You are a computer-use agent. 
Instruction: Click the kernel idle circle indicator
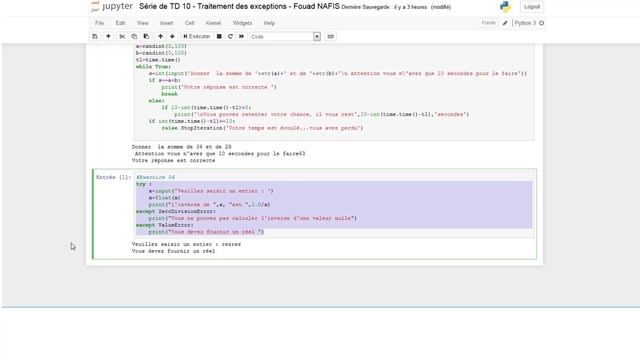tap(542, 23)
